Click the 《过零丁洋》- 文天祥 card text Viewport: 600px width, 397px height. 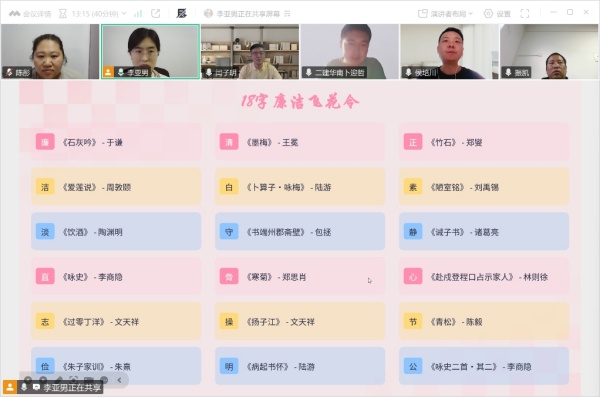[x=101, y=322]
